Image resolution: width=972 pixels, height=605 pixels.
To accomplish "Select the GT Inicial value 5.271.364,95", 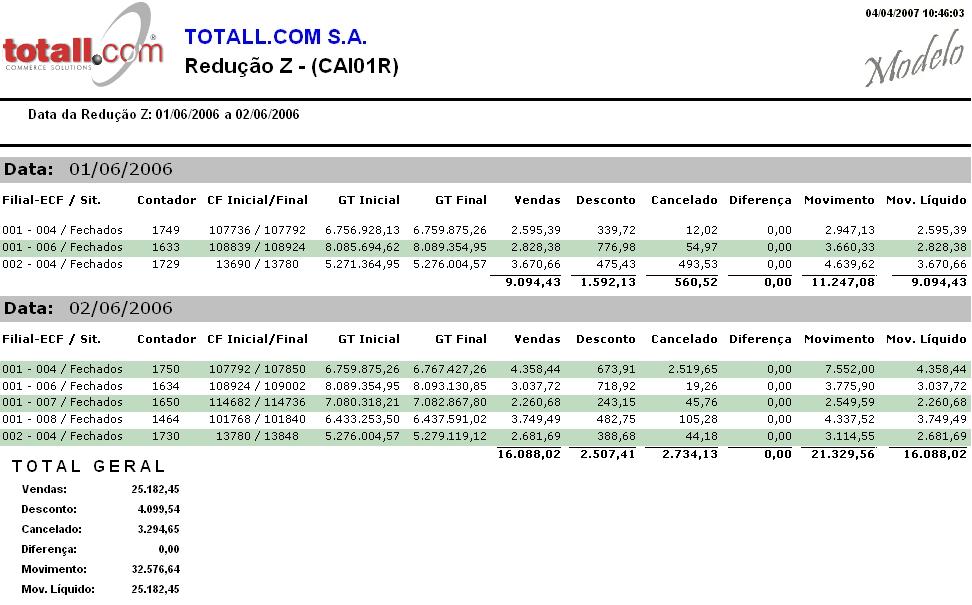I will (363, 264).
